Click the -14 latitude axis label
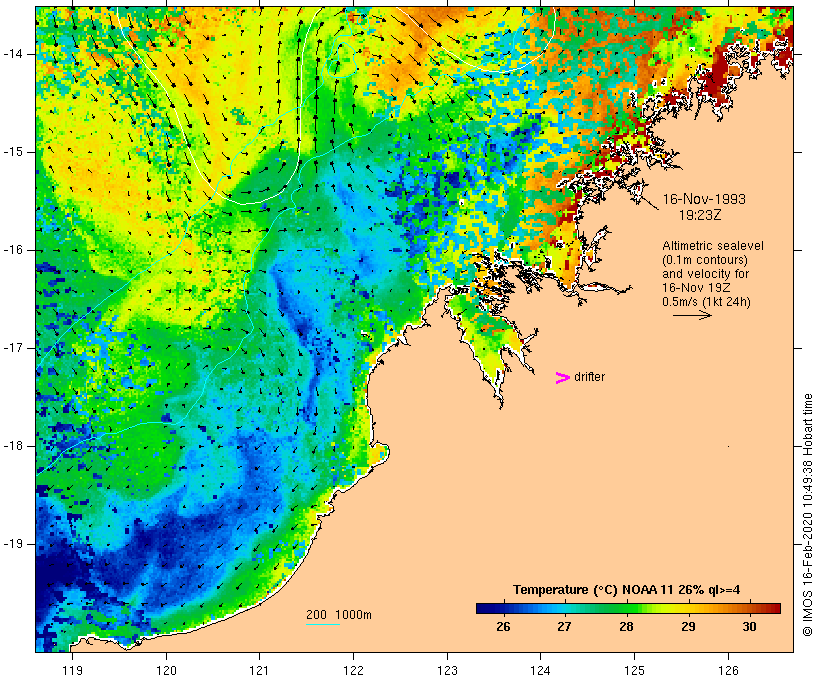820x680 pixels. coord(13,54)
